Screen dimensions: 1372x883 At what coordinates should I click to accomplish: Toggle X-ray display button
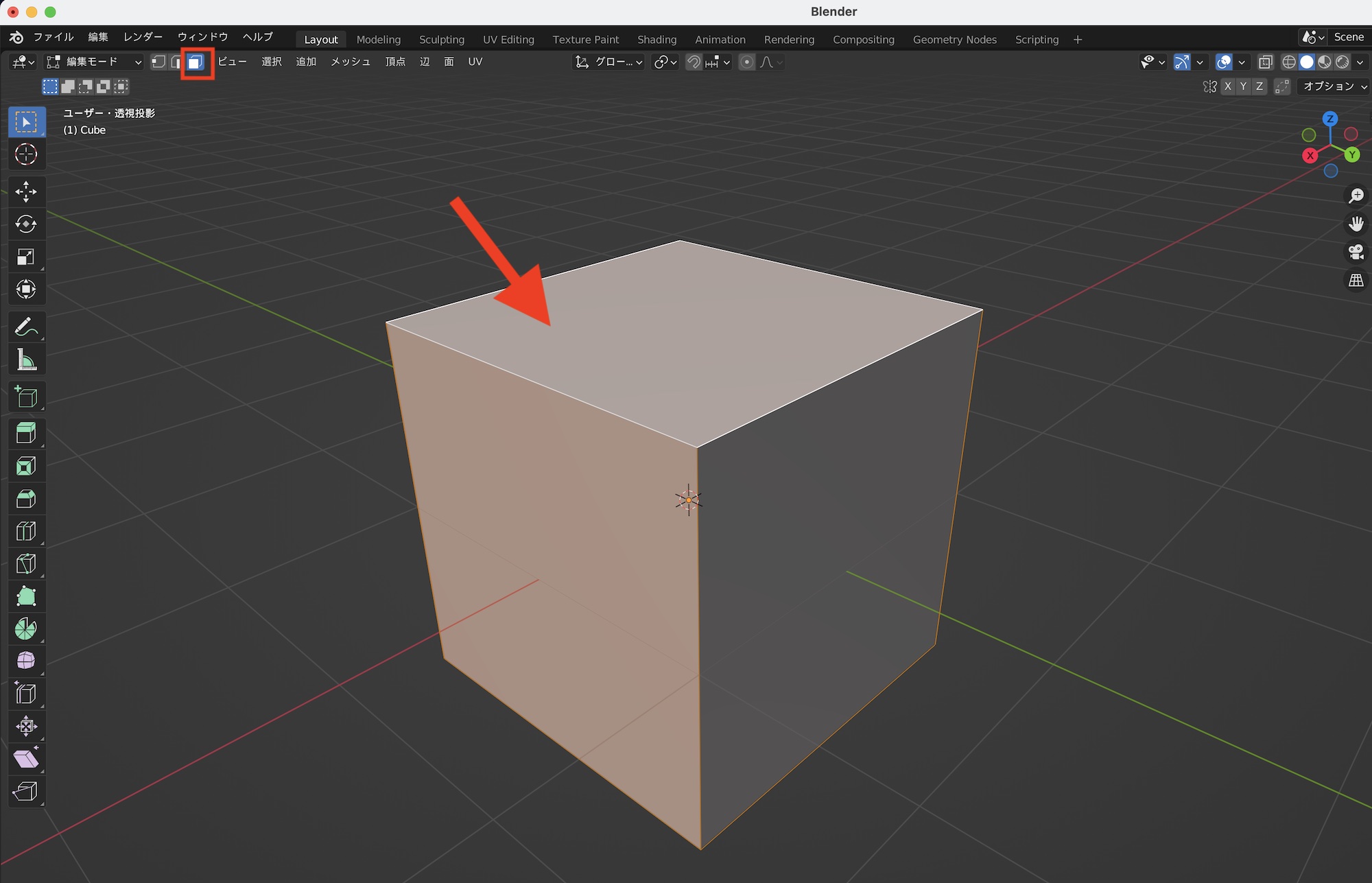point(1265,62)
